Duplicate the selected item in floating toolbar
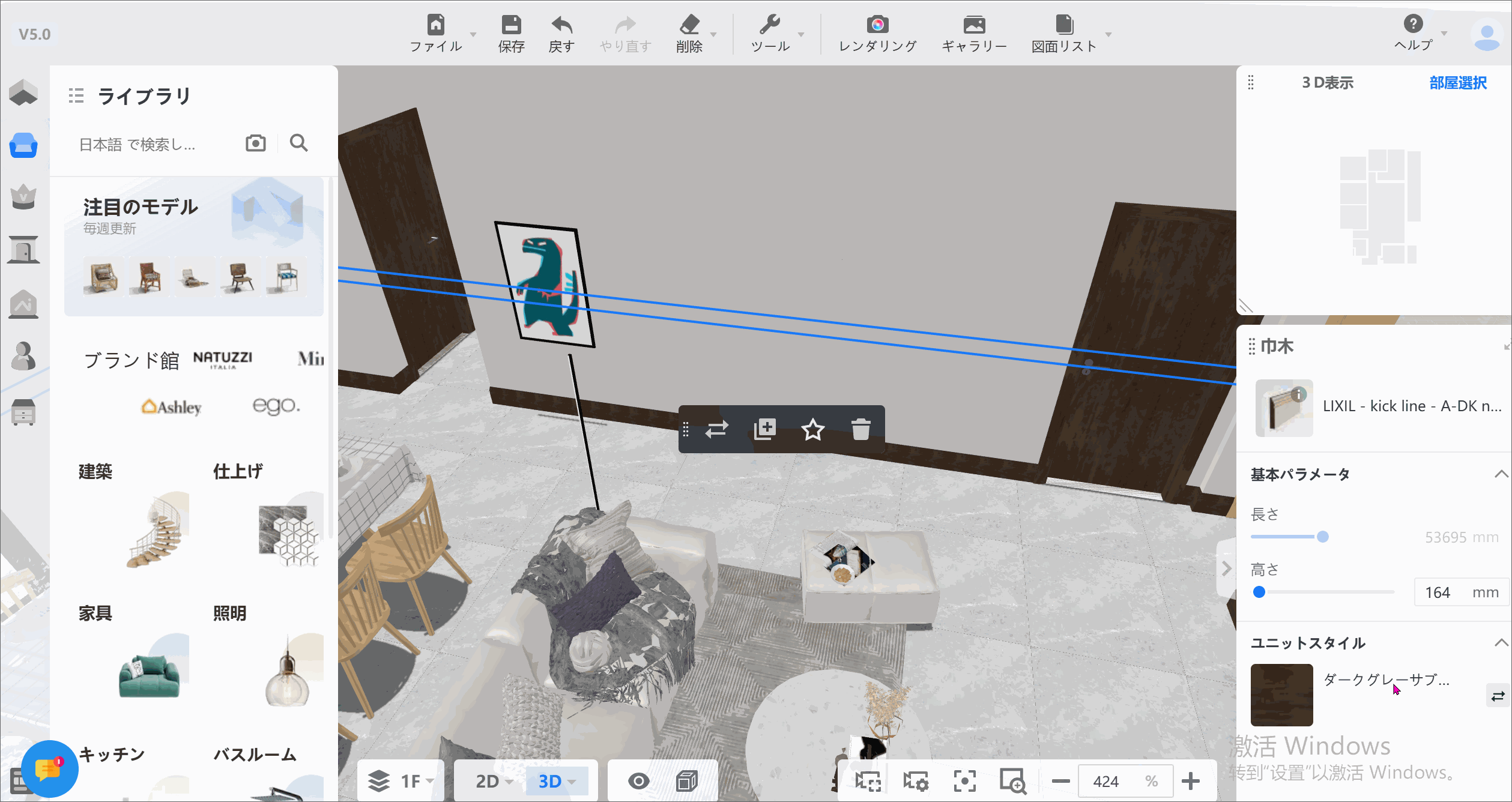The width and height of the screenshot is (1512, 802). pos(765,429)
